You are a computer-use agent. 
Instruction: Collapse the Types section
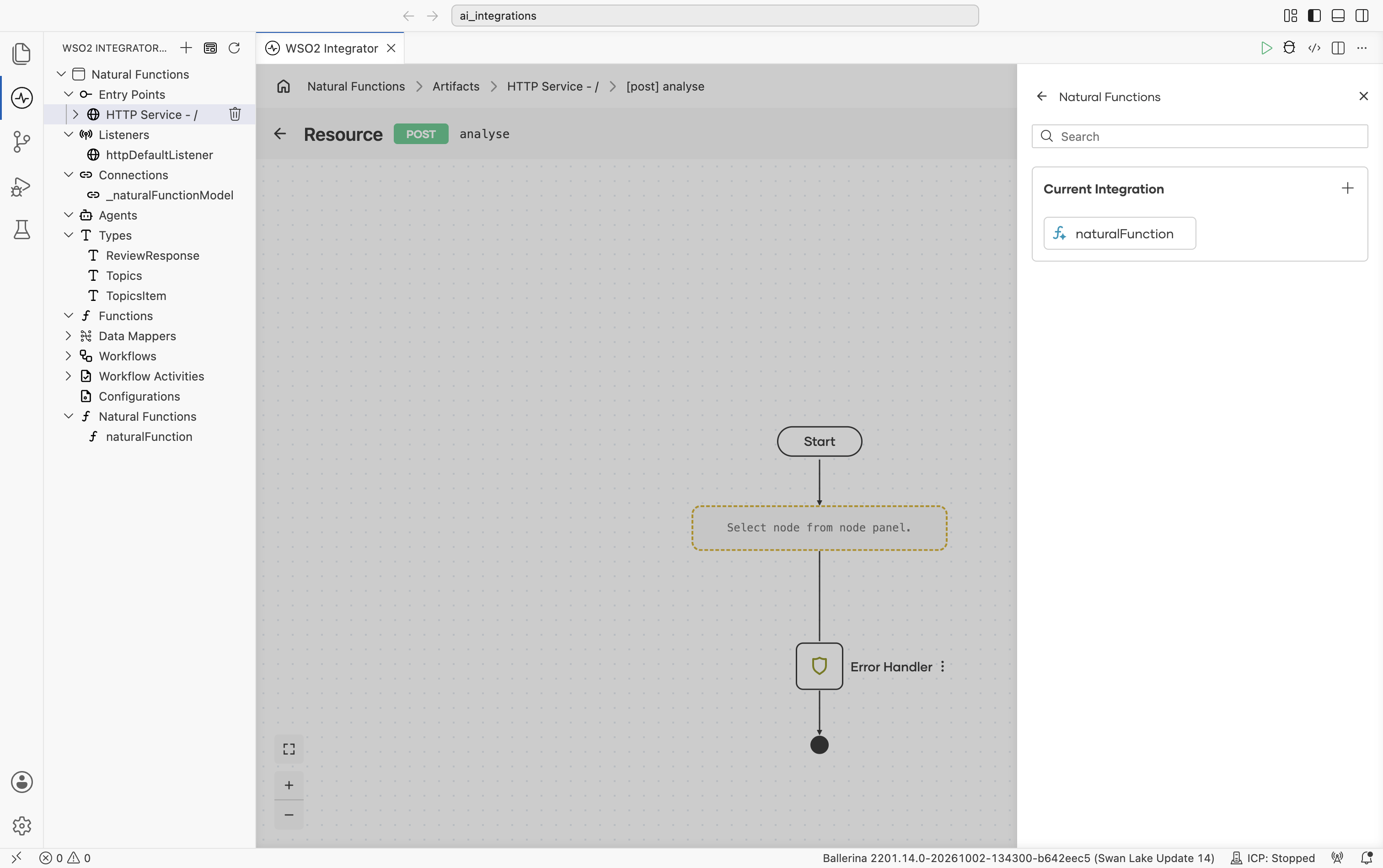pos(68,235)
